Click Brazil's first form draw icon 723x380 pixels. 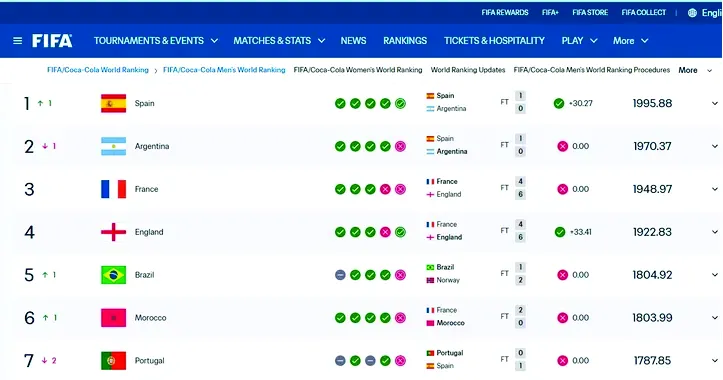click(x=340, y=275)
